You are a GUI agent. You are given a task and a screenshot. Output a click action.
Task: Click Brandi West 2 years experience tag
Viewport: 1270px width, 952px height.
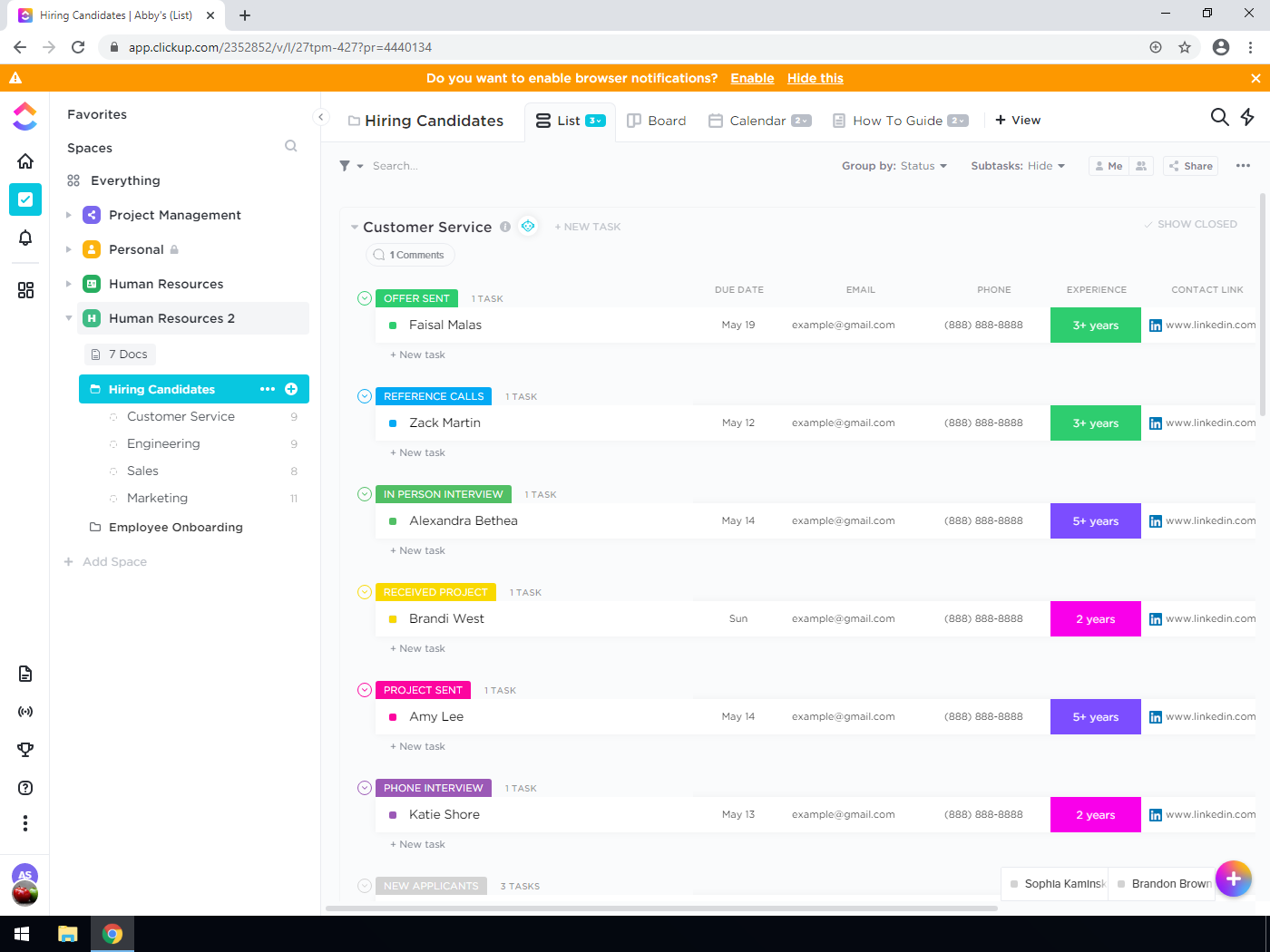1096,619
